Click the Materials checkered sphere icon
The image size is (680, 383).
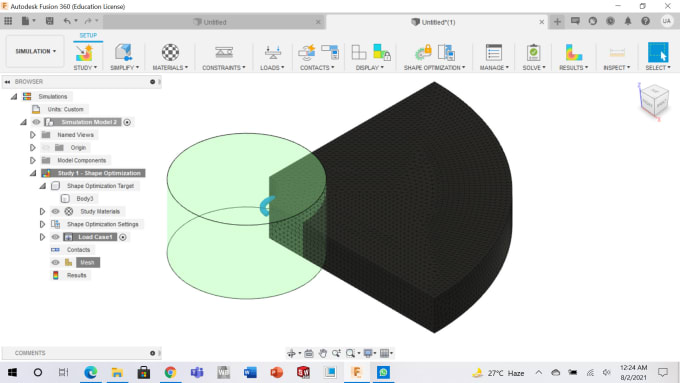[x=170, y=52]
